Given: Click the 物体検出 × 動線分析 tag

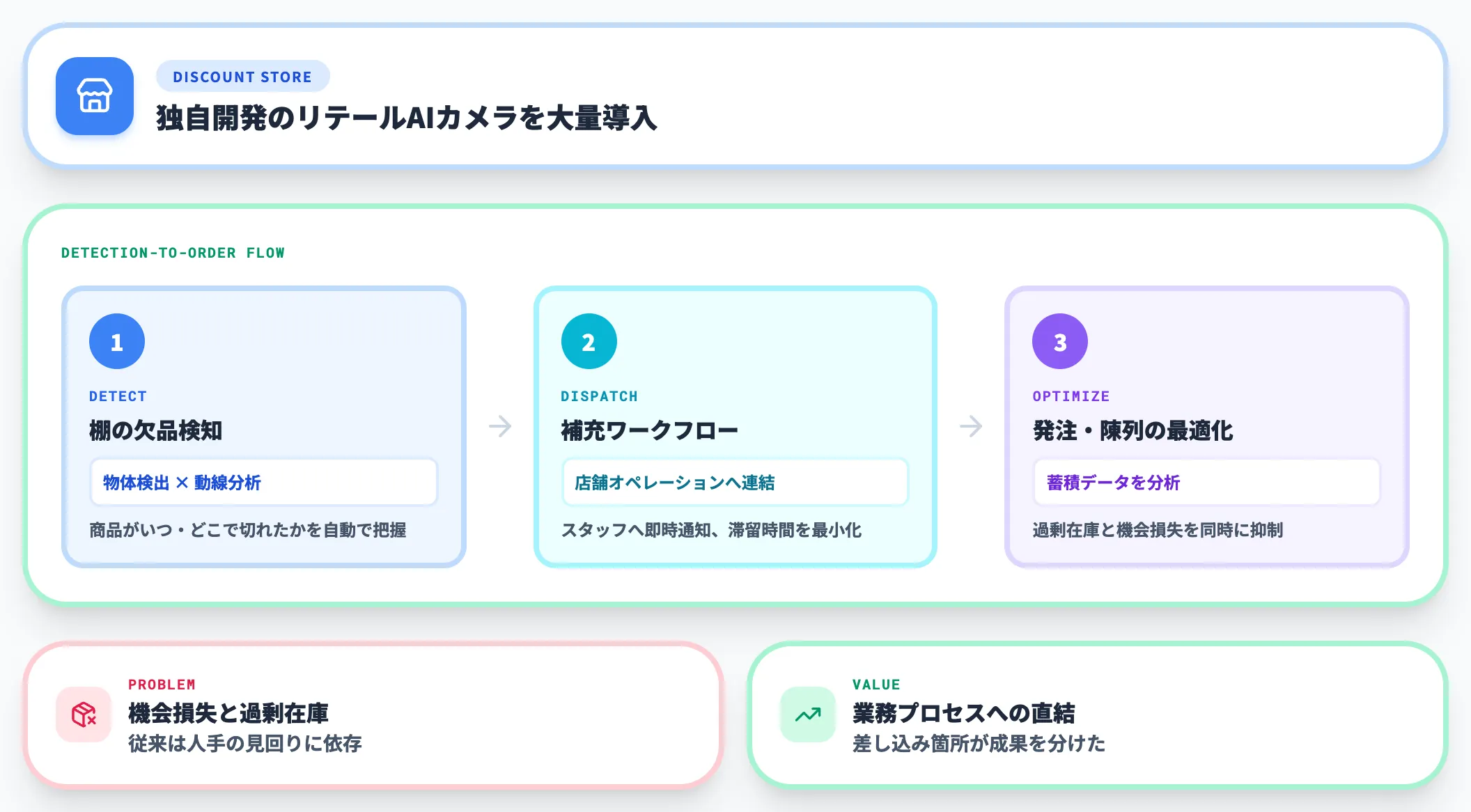Looking at the screenshot, I should (263, 482).
